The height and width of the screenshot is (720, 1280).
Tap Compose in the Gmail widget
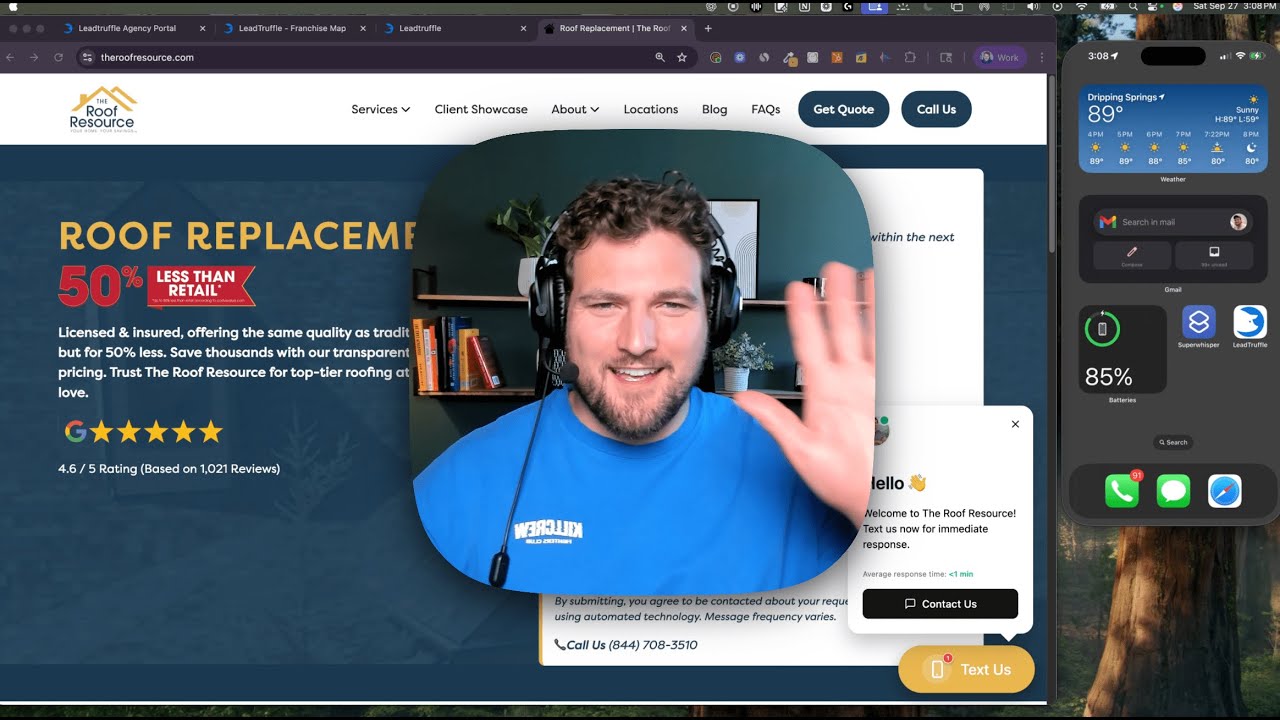[x=1132, y=255]
